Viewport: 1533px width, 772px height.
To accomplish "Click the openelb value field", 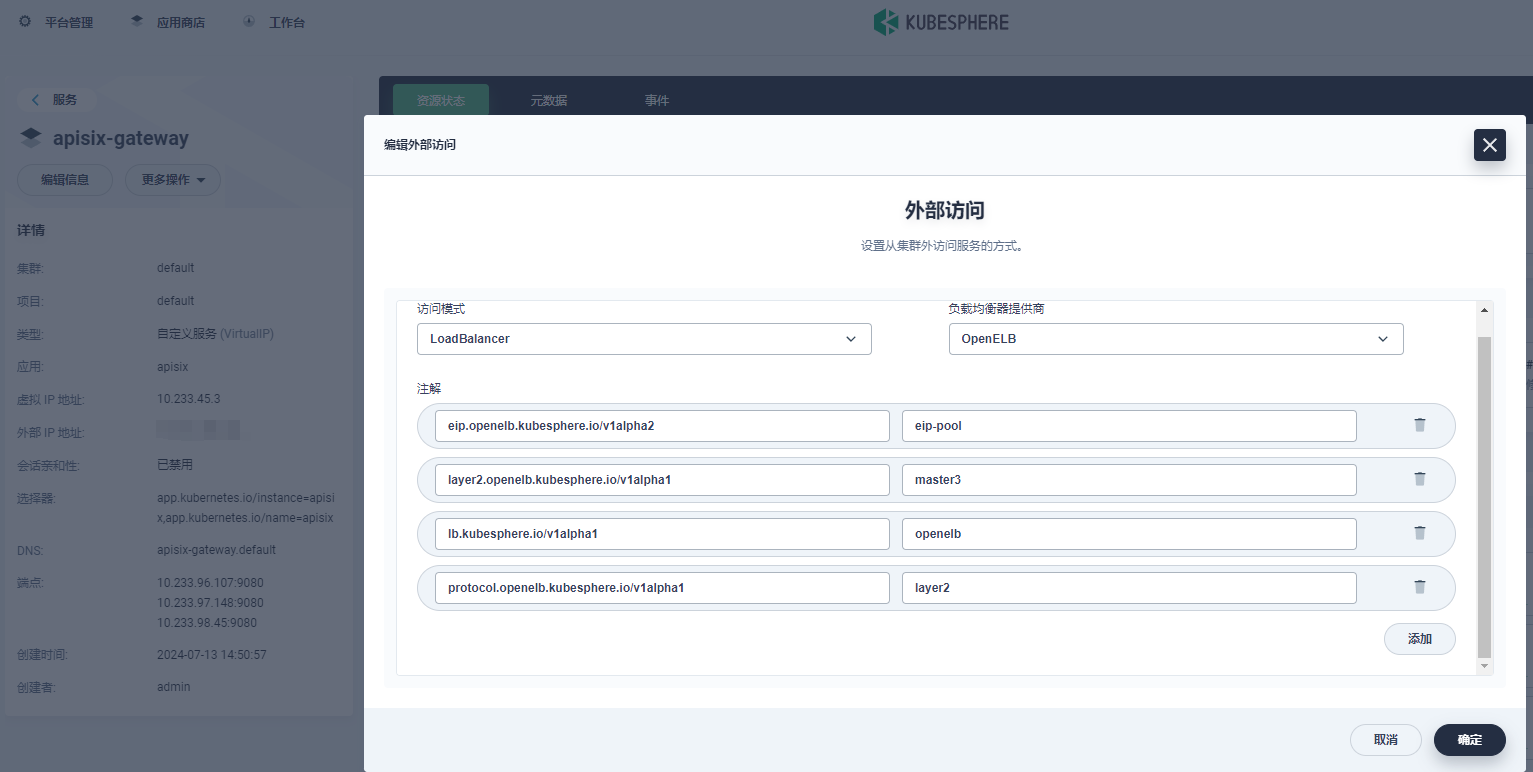I will (x=1129, y=533).
